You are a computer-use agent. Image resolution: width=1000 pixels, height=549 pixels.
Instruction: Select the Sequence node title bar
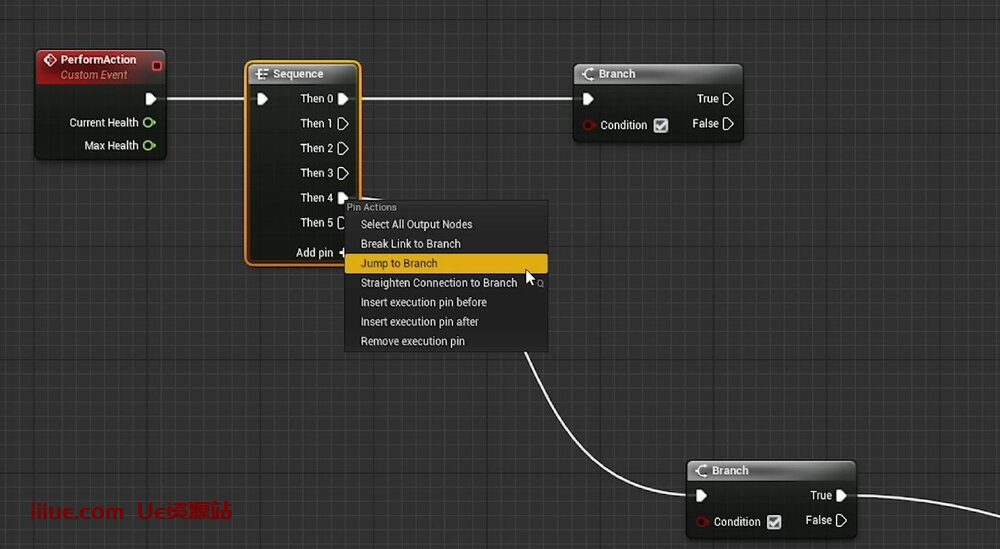click(x=303, y=74)
